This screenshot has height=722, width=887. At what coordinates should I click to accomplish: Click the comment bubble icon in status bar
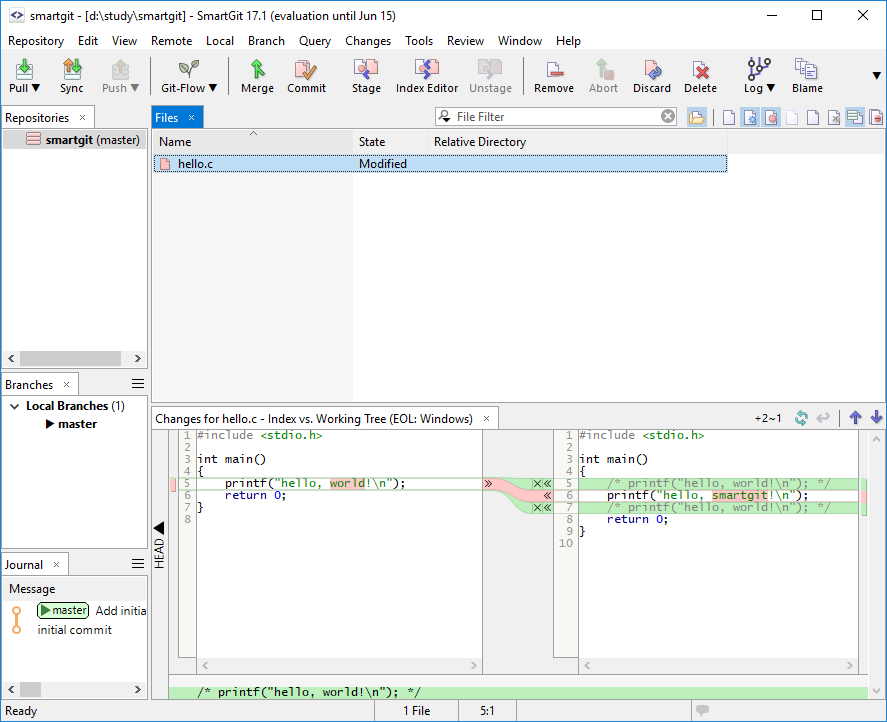[703, 710]
